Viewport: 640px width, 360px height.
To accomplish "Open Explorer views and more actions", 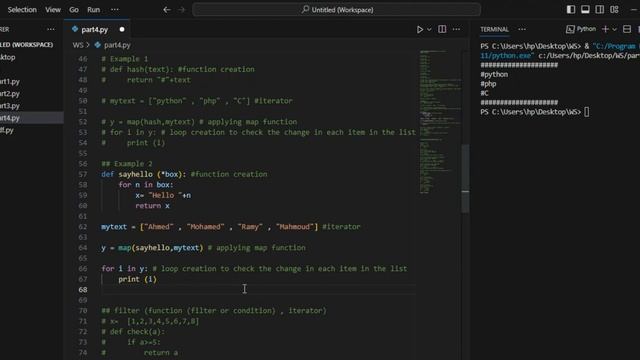I will point(51,29).
